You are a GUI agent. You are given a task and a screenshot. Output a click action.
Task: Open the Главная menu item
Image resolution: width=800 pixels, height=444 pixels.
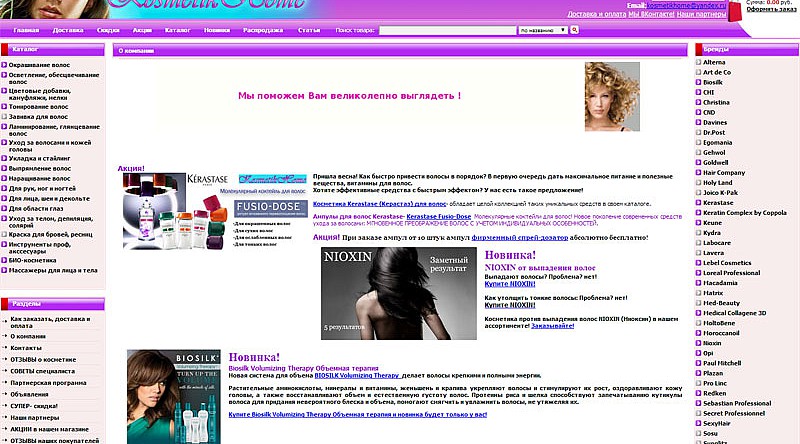[x=27, y=31]
